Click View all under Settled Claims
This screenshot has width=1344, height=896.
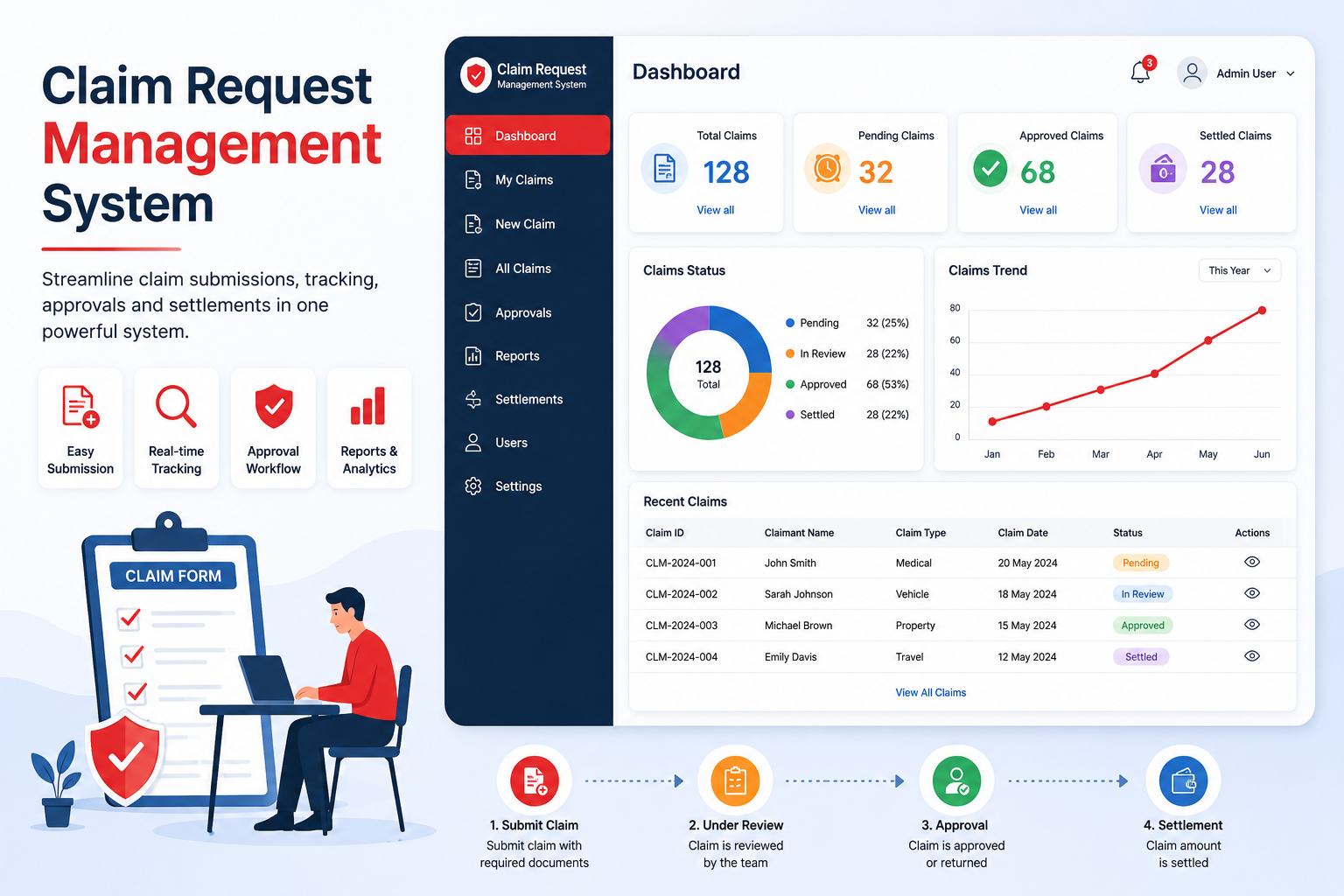click(x=1218, y=210)
